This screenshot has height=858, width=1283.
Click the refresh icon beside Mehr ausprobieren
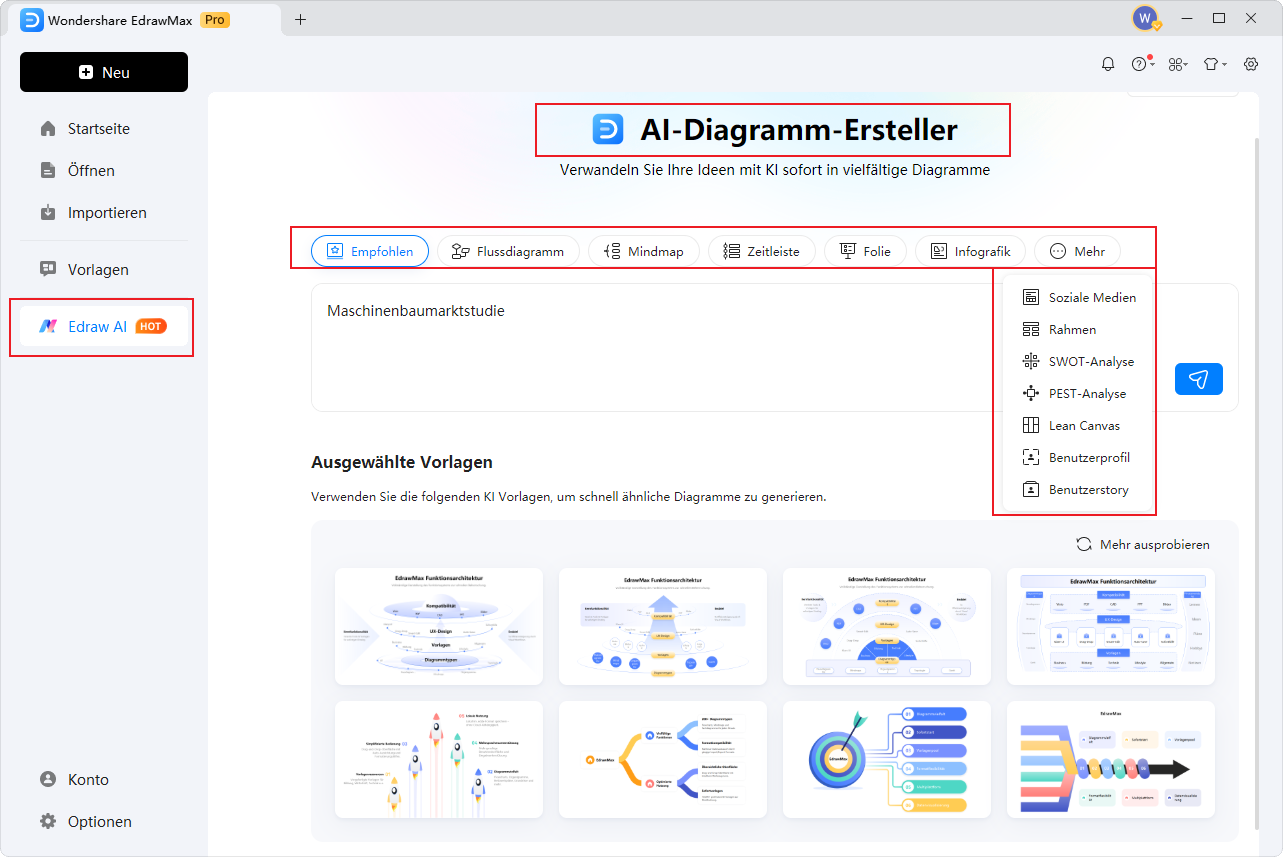click(x=1083, y=544)
